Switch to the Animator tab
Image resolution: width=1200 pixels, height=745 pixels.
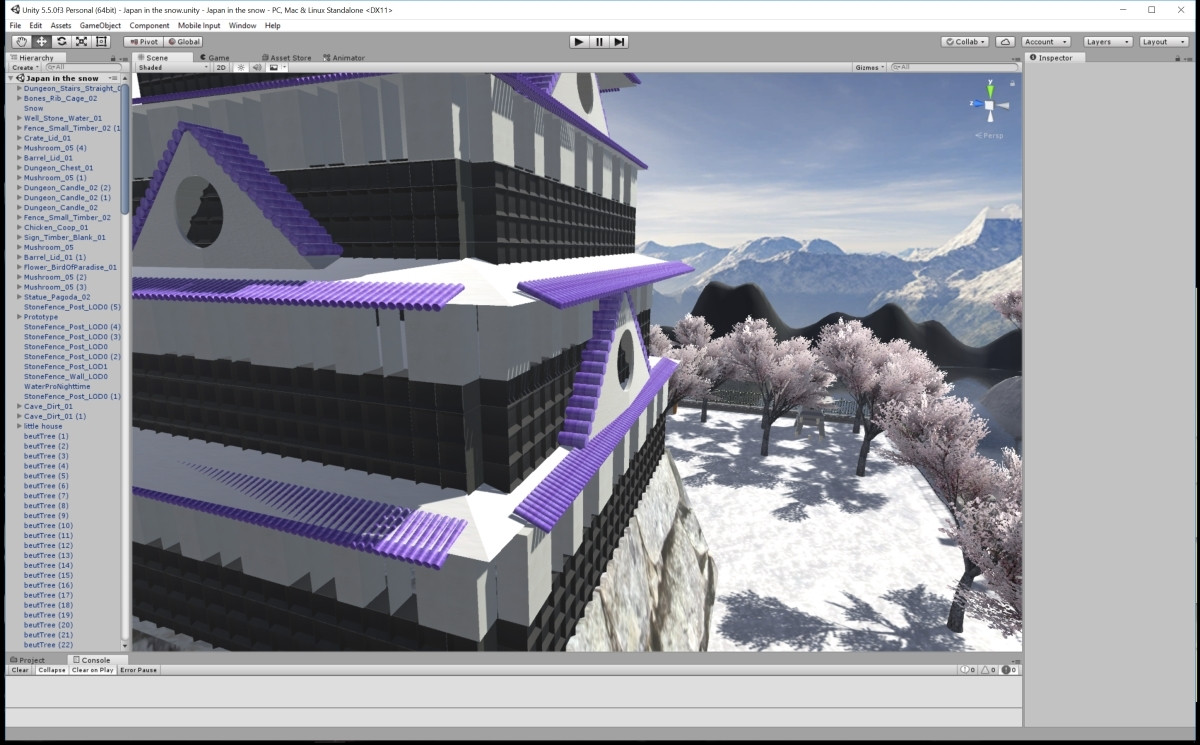pos(345,58)
